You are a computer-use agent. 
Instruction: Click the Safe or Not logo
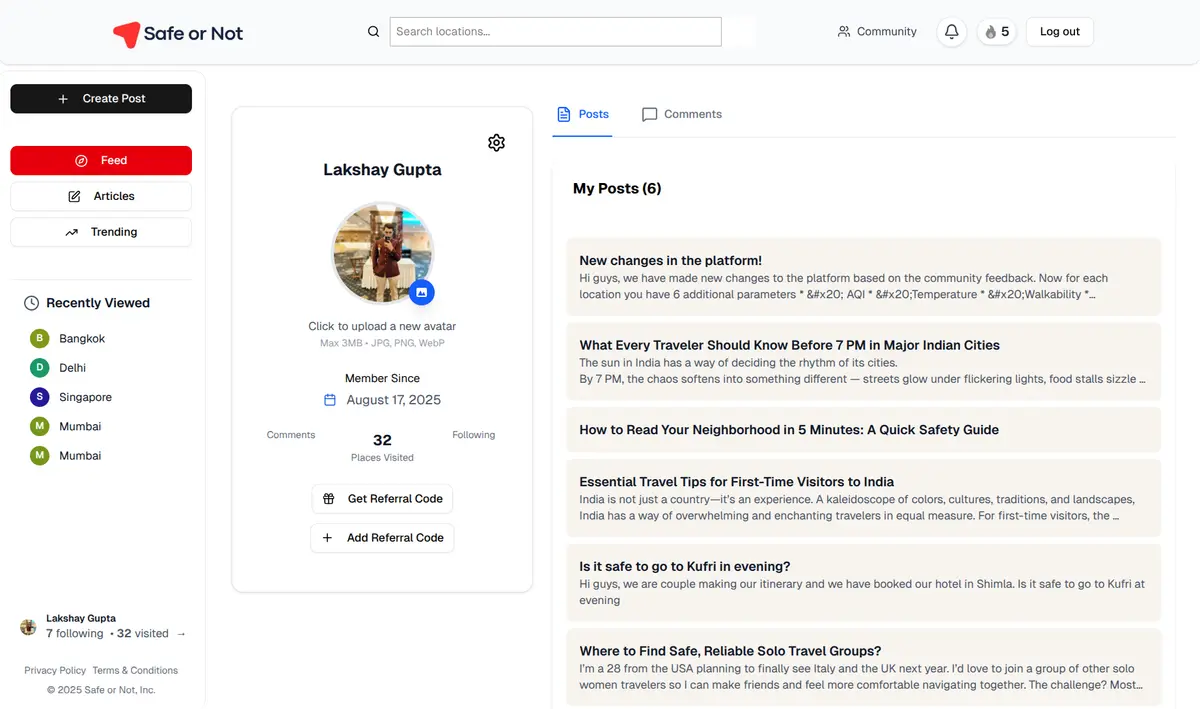[x=178, y=34]
